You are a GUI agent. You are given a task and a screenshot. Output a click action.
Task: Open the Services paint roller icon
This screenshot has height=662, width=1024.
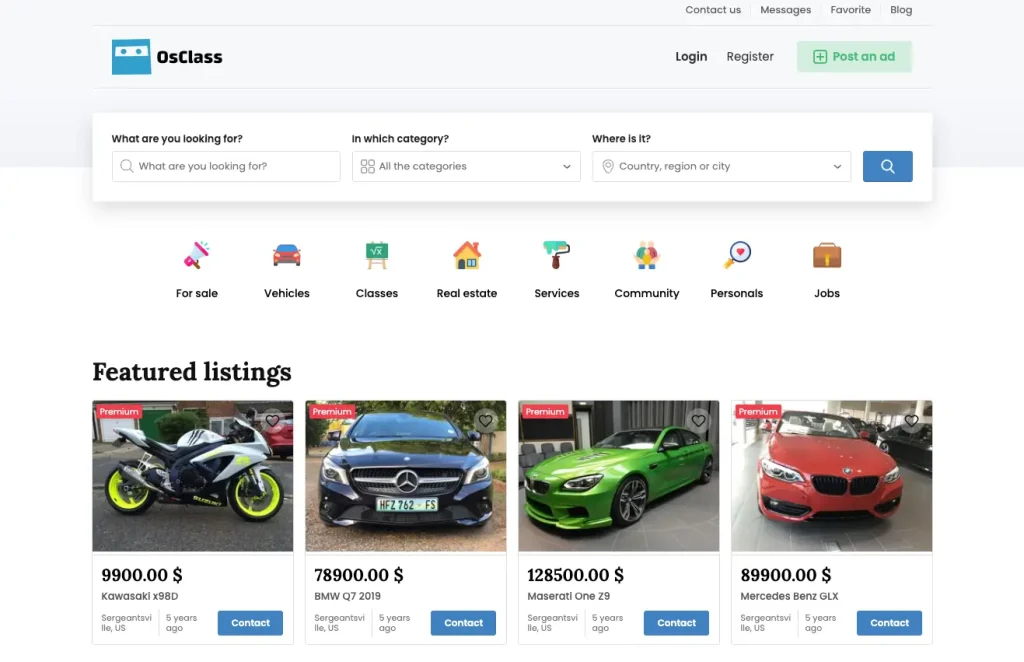tap(556, 255)
